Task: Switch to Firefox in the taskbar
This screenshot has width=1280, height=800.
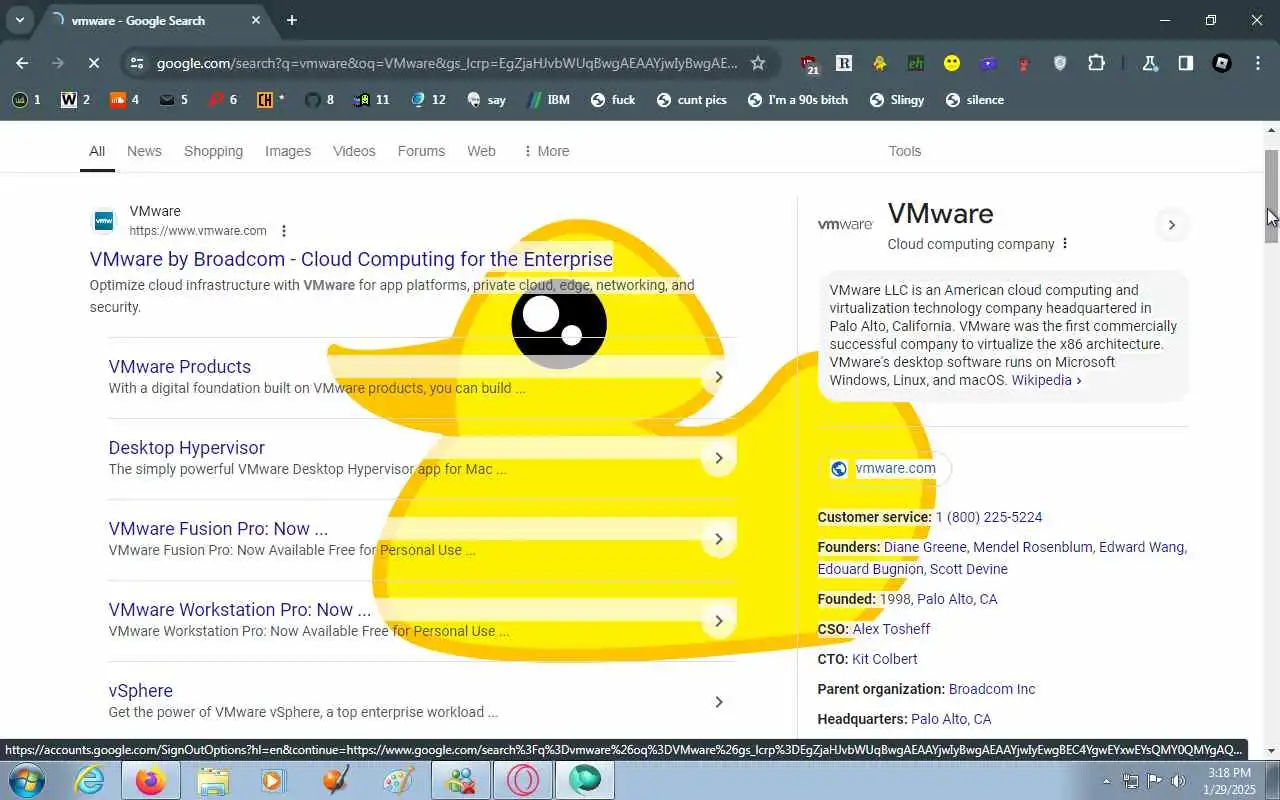Action: point(151,780)
